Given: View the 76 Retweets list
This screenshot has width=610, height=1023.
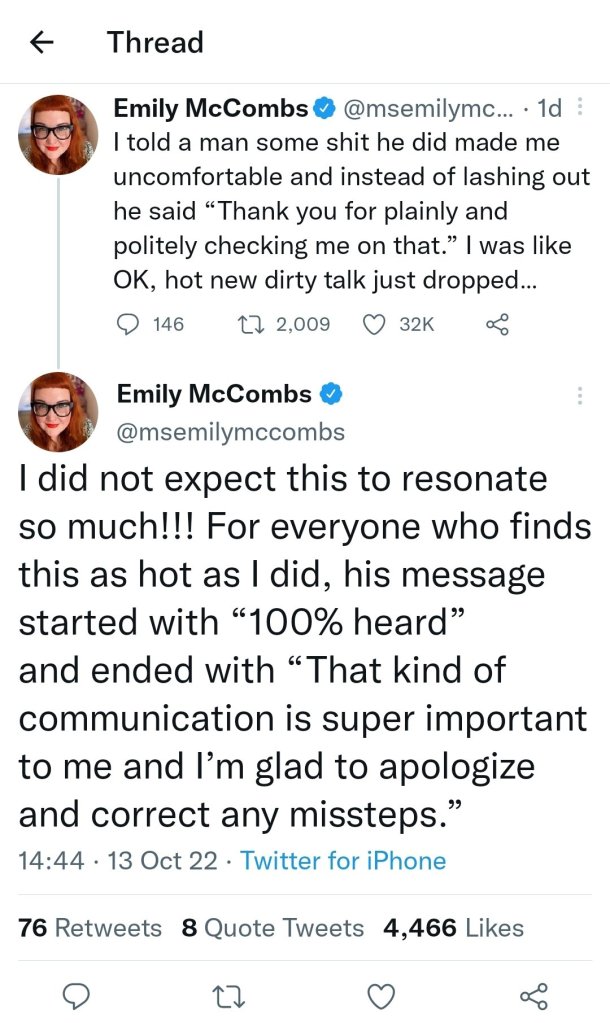Looking at the screenshot, I should [90, 927].
